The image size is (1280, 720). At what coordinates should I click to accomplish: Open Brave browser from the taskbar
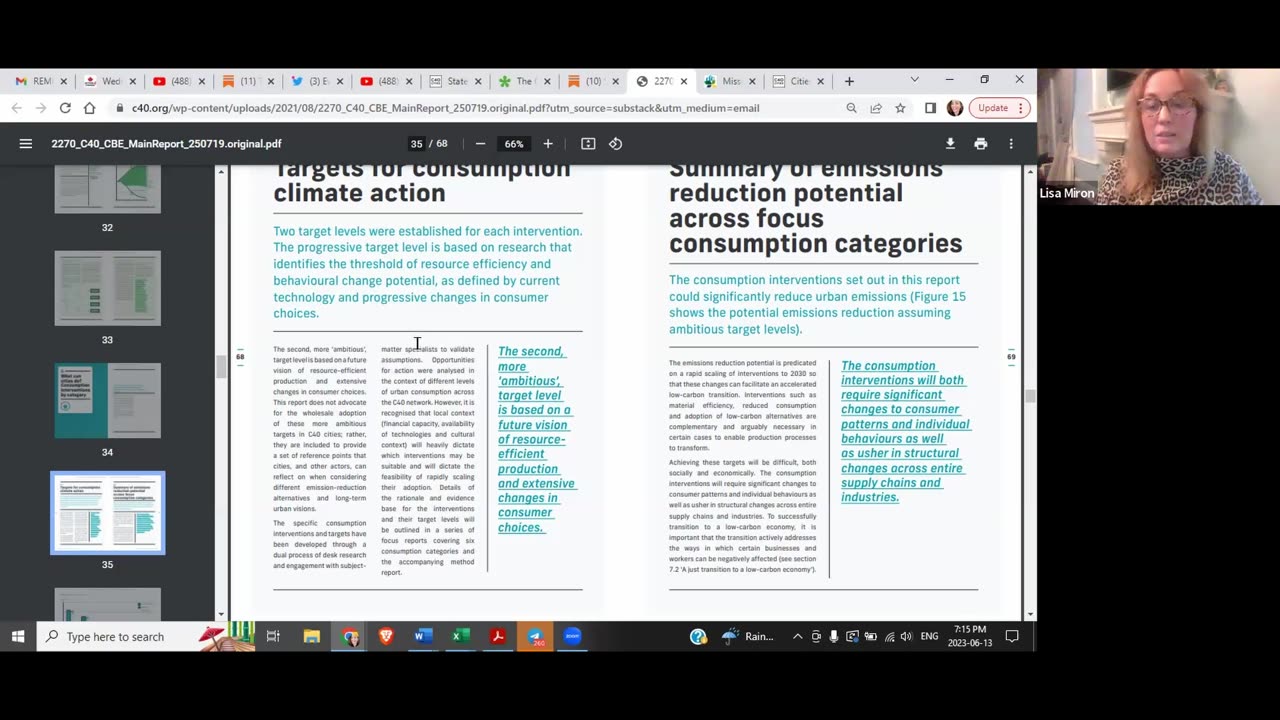coord(386,636)
